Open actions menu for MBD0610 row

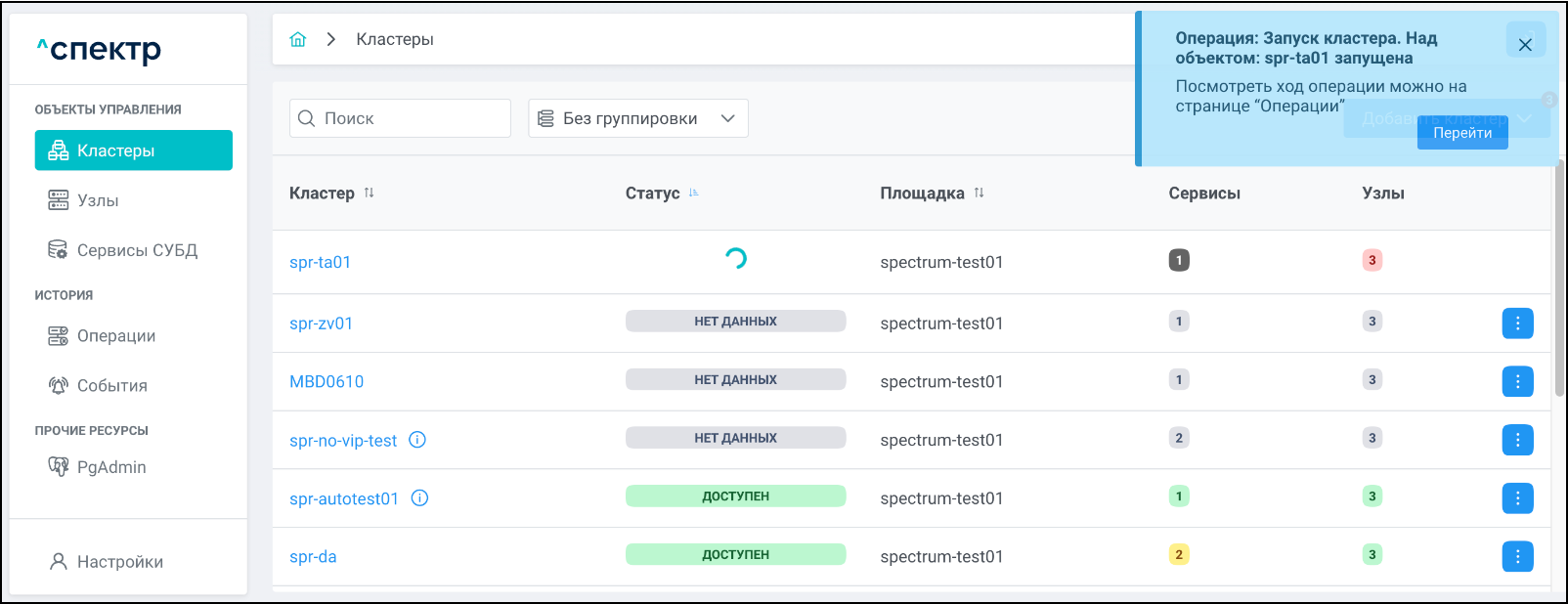click(1517, 382)
